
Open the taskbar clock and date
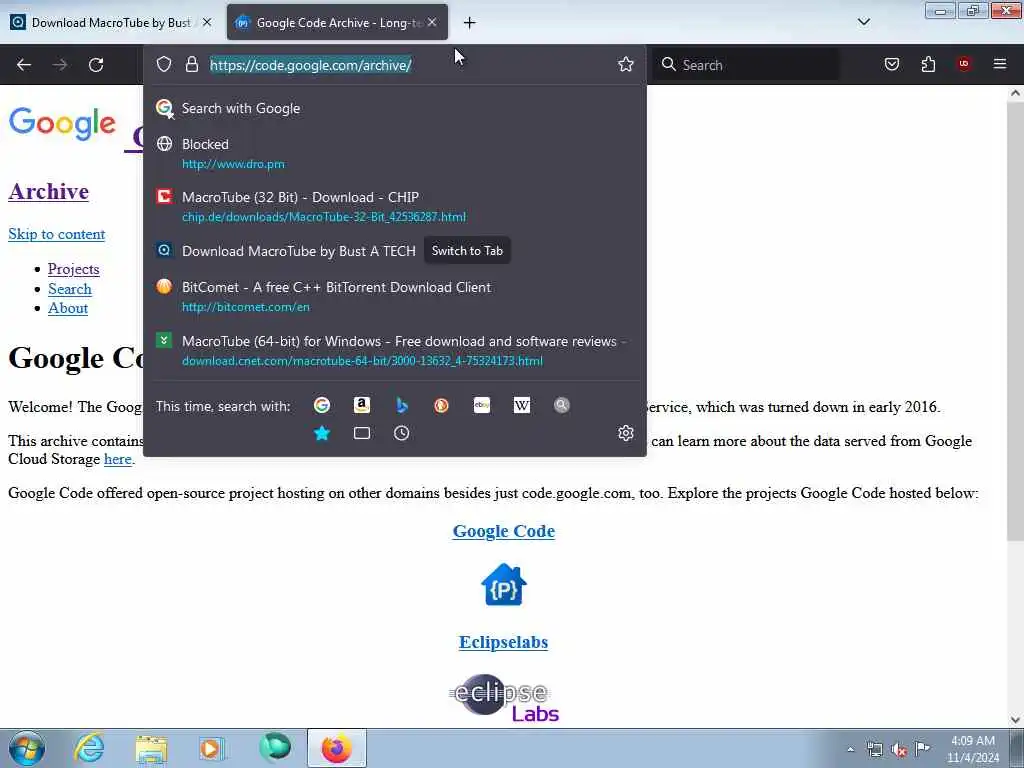coord(973,749)
